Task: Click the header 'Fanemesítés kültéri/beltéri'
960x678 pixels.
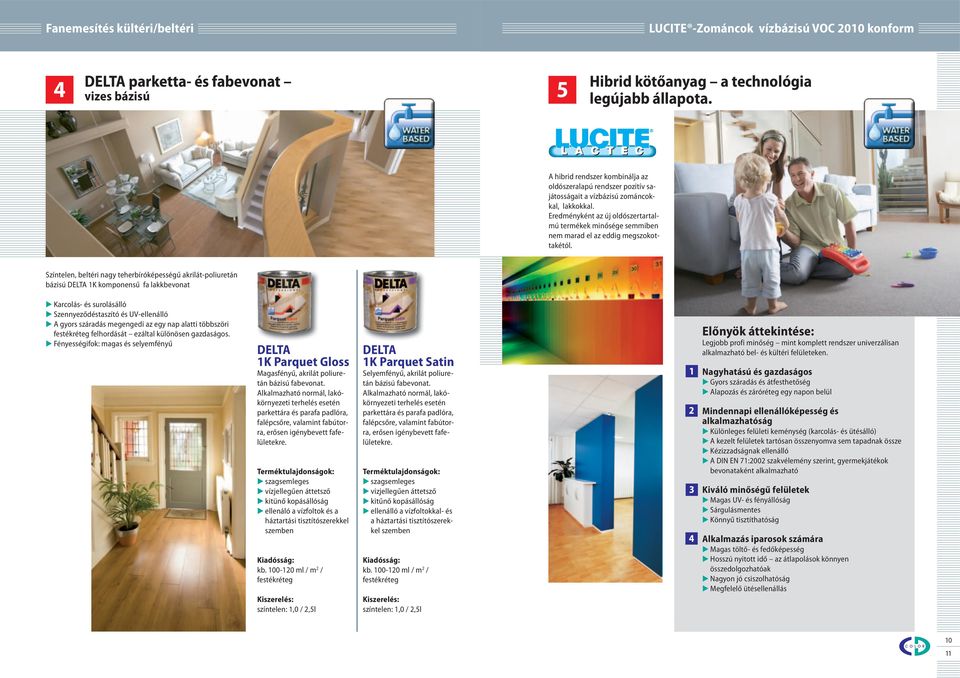Action: [x=119, y=28]
